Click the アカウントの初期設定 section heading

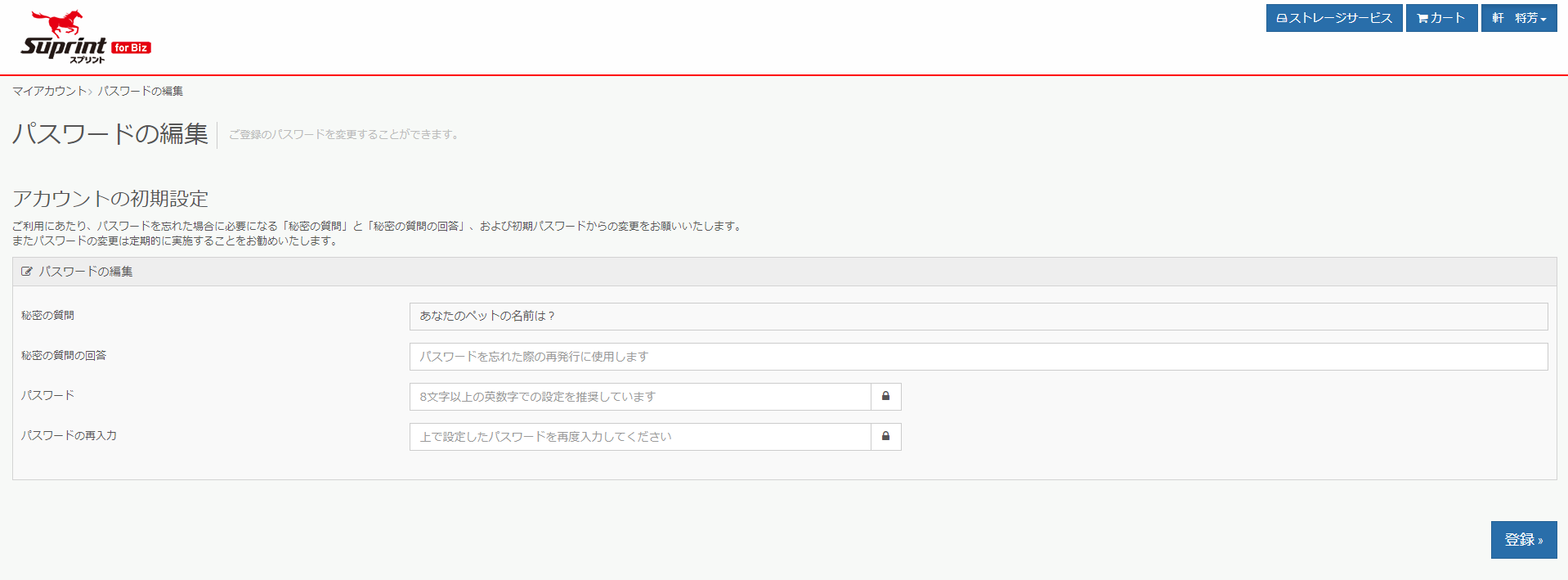point(110,199)
